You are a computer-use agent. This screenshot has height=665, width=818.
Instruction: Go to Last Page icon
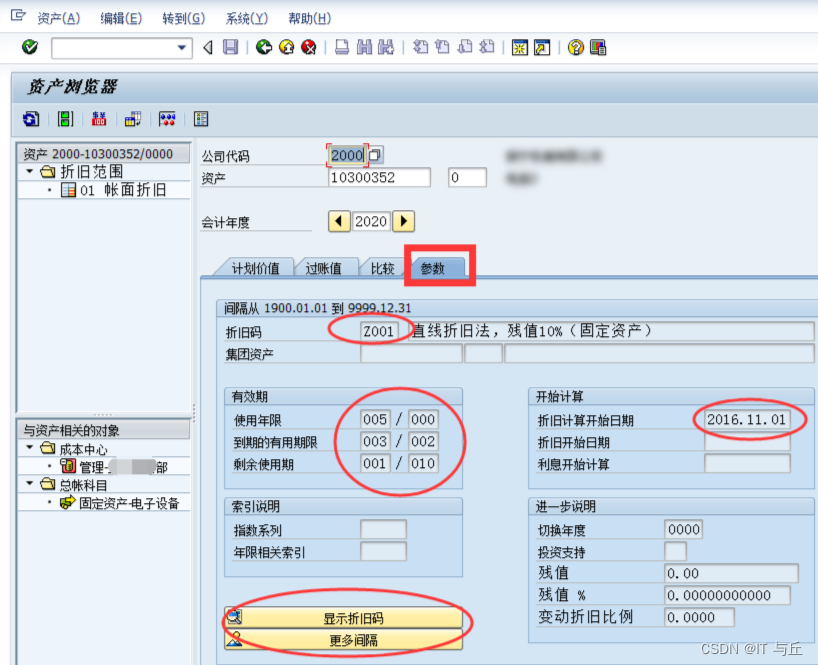[487, 47]
